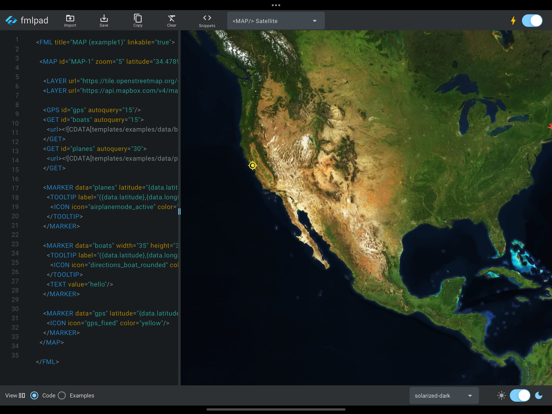Click the three-dot multitasking handle at top
The height and width of the screenshot is (414, 552).
[x=276, y=5]
